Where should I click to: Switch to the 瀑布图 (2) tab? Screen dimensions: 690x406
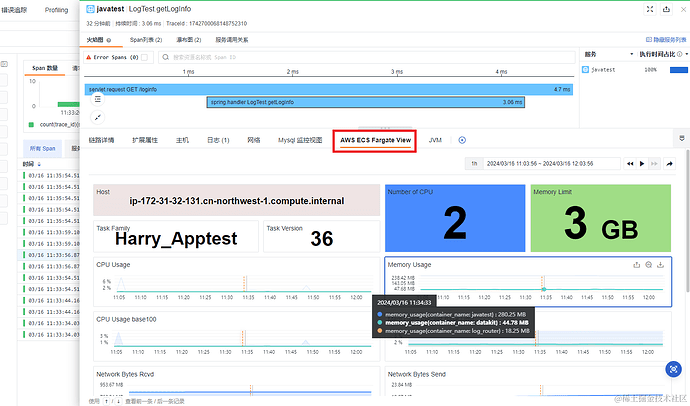[x=189, y=40]
